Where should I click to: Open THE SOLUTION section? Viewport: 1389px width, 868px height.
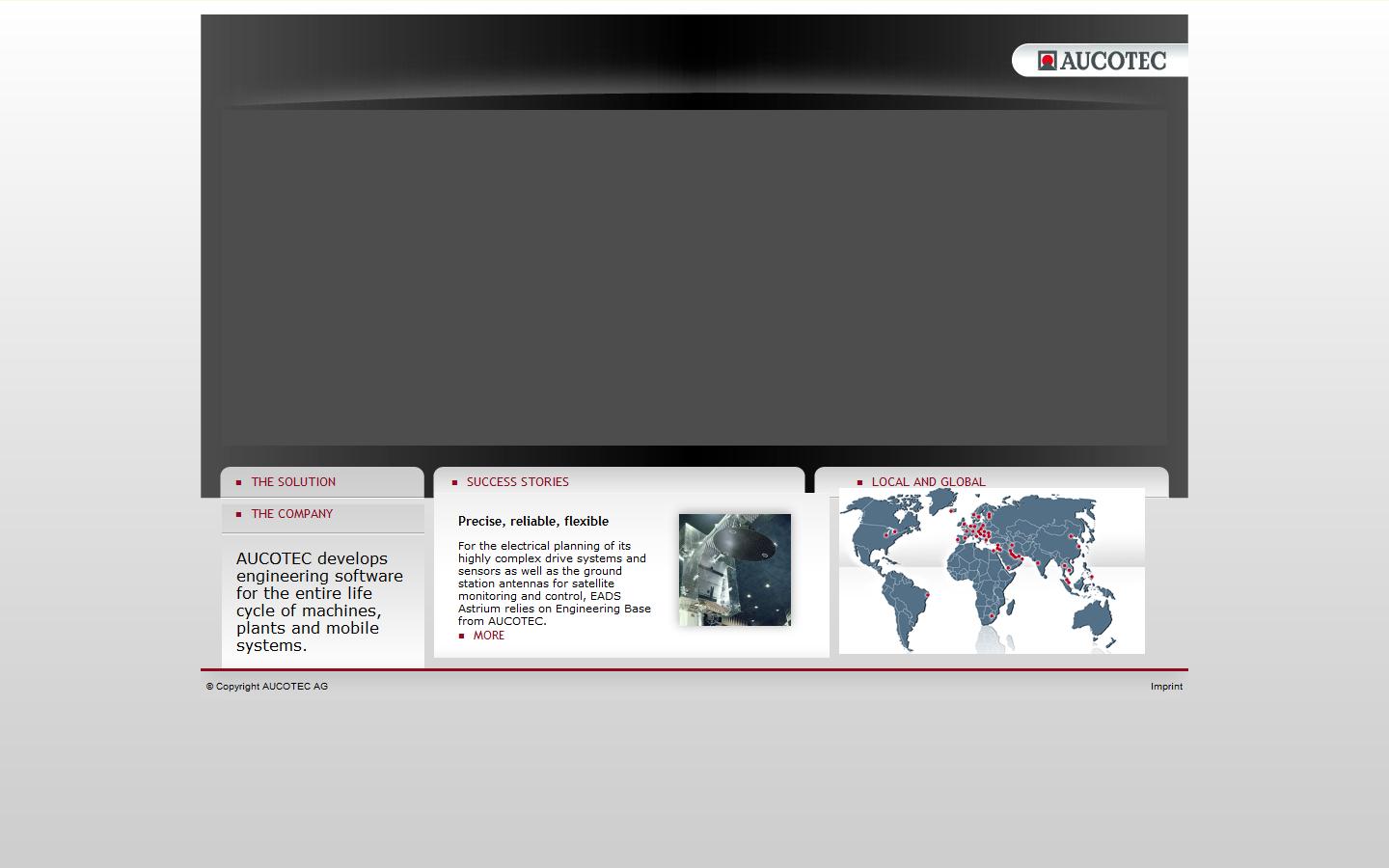click(x=294, y=482)
